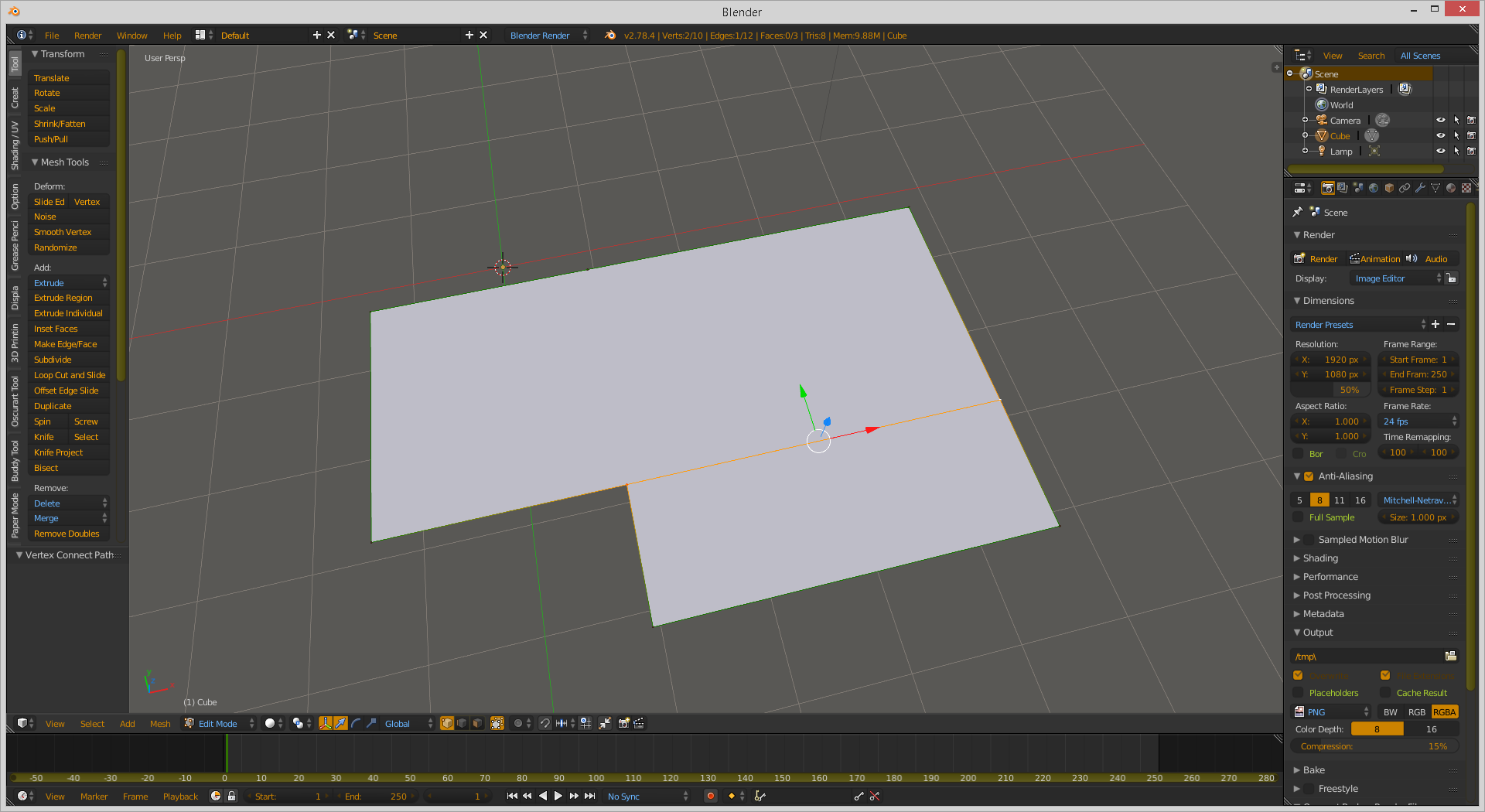The height and width of the screenshot is (812, 1485).
Task: Switch to edge select mode
Action: [463, 723]
